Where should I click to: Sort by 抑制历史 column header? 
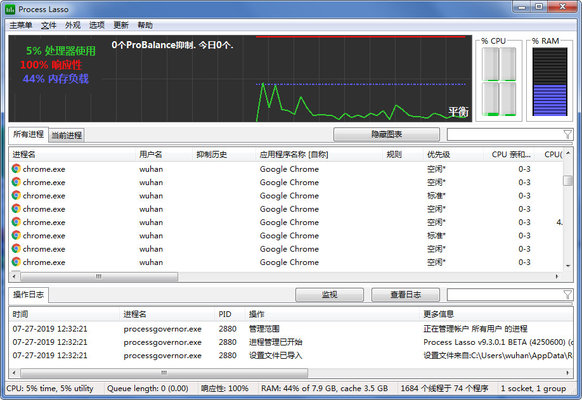point(225,154)
